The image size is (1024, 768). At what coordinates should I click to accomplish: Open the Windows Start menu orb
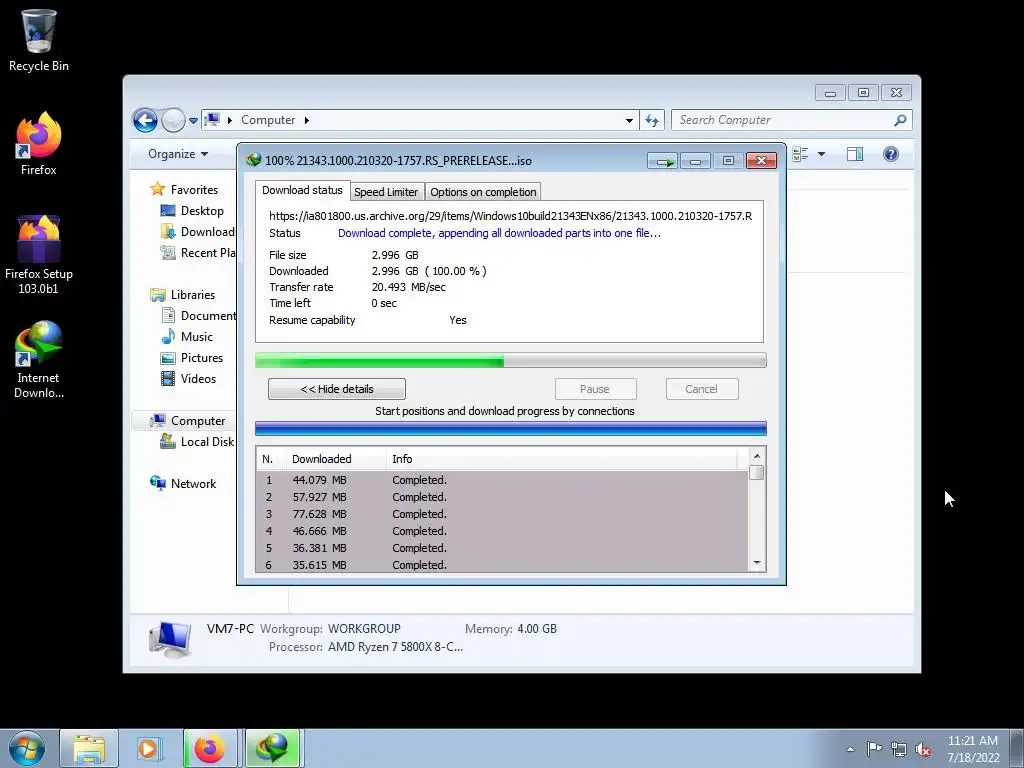(x=27, y=748)
